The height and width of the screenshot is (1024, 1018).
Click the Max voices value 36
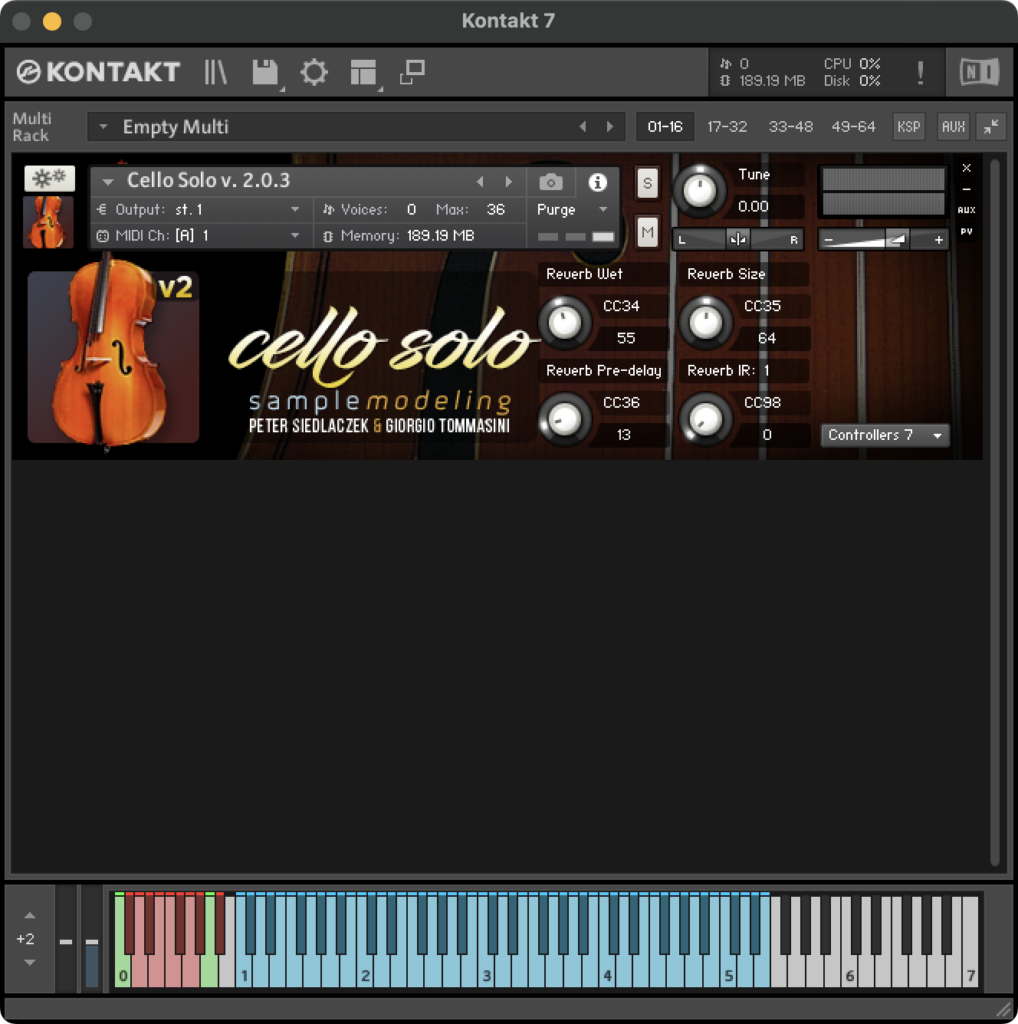(496, 210)
